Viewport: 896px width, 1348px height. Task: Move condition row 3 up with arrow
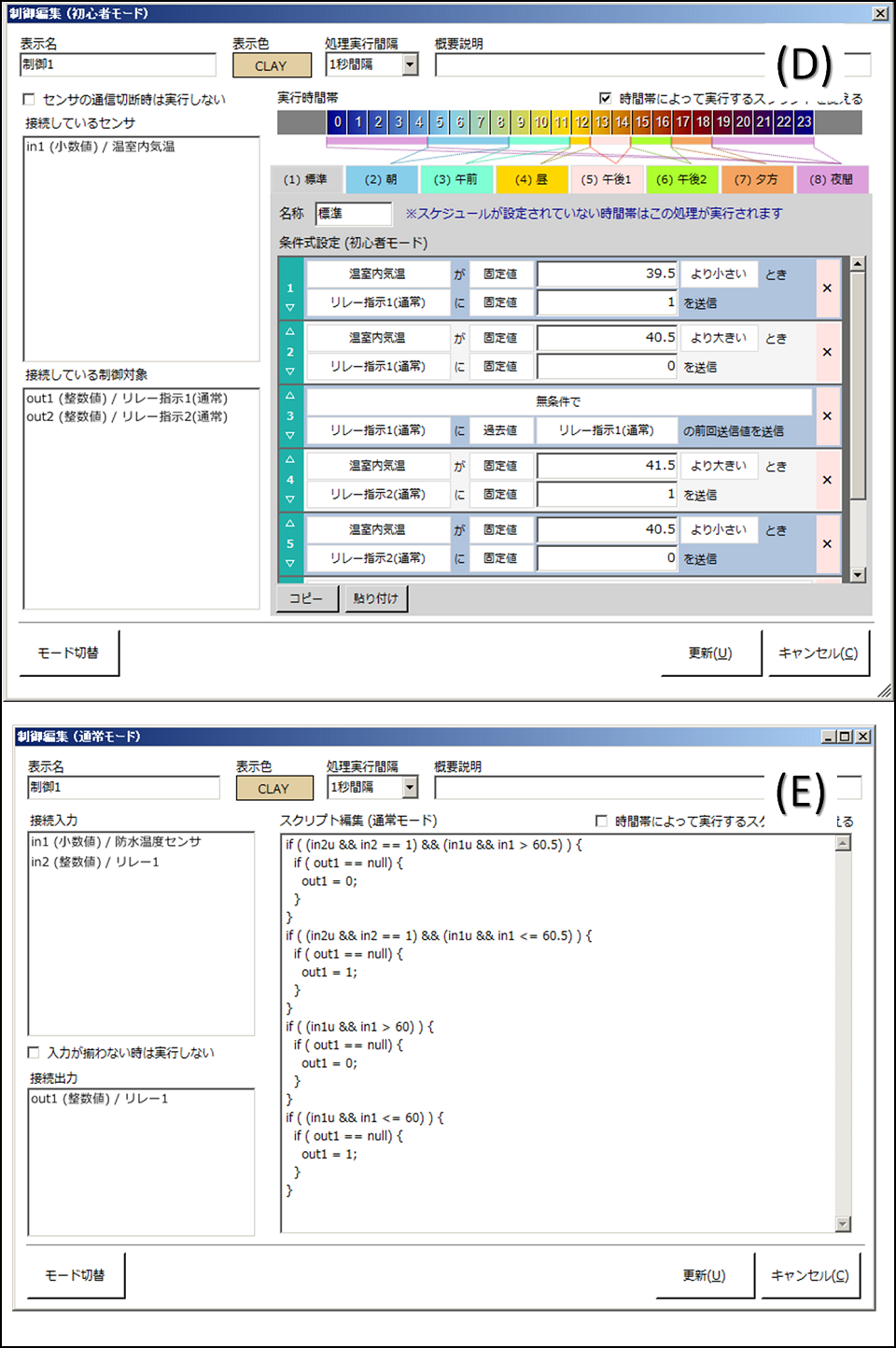pyautogui.click(x=290, y=395)
